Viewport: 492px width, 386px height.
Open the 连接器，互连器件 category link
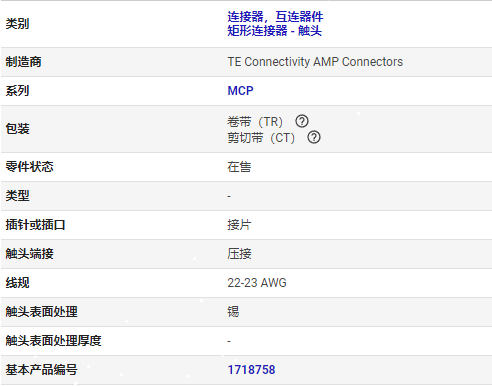(x=275, y=17)
